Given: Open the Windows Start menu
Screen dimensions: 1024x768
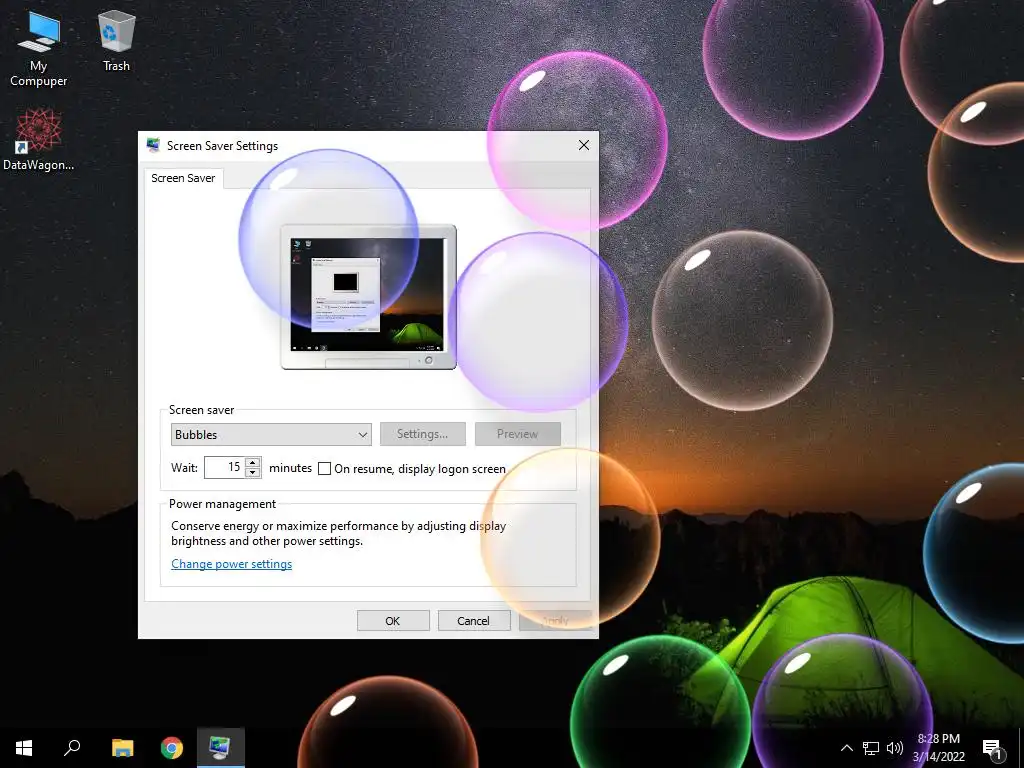Looking at the screenshot, I should point(24,748).
